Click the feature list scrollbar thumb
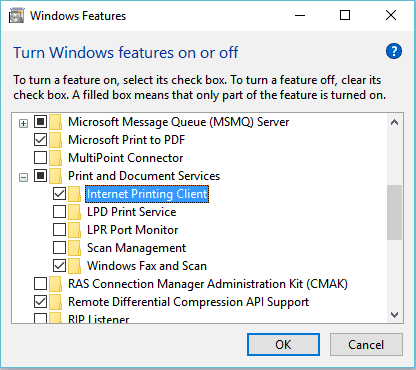This screenshot has width=416, height=370. point(395,212)
